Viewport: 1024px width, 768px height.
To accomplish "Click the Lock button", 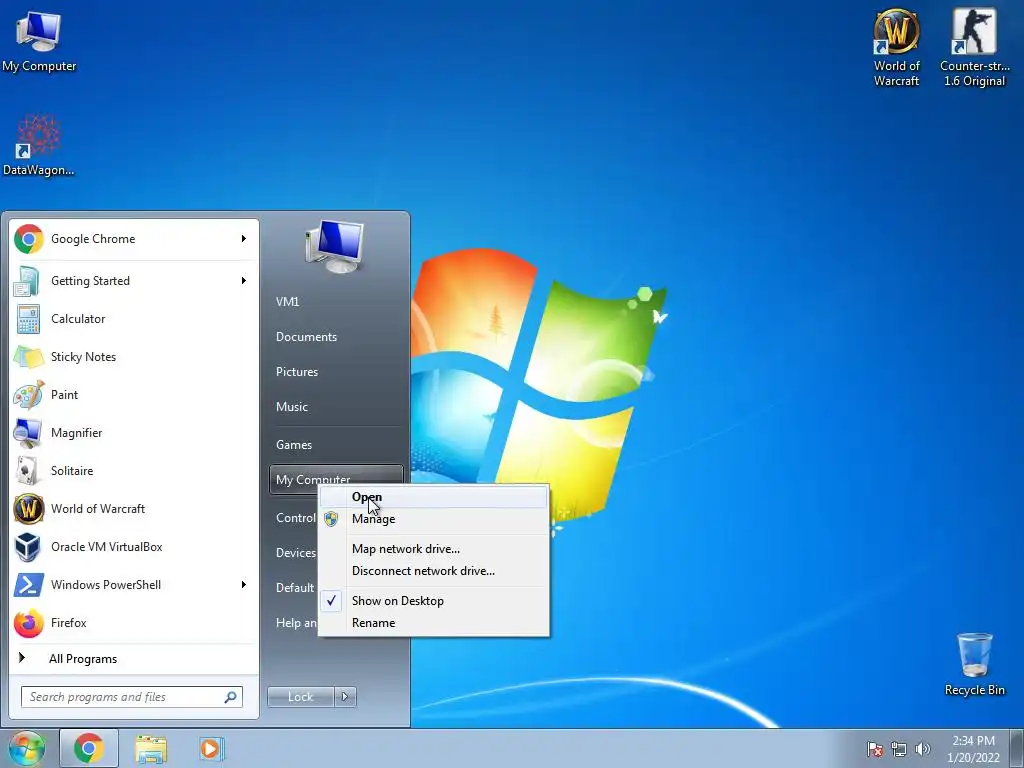I will [300, 697].
